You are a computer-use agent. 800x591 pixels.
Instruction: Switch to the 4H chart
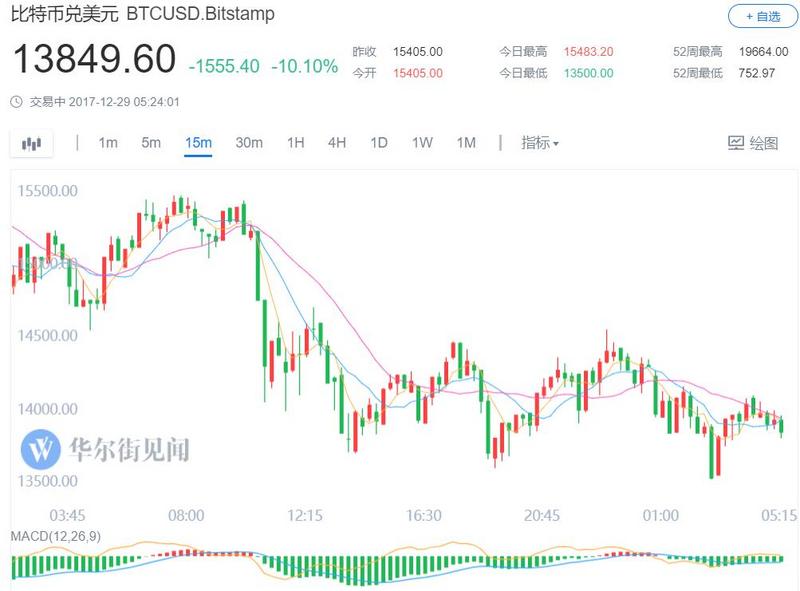coord(337,143)
